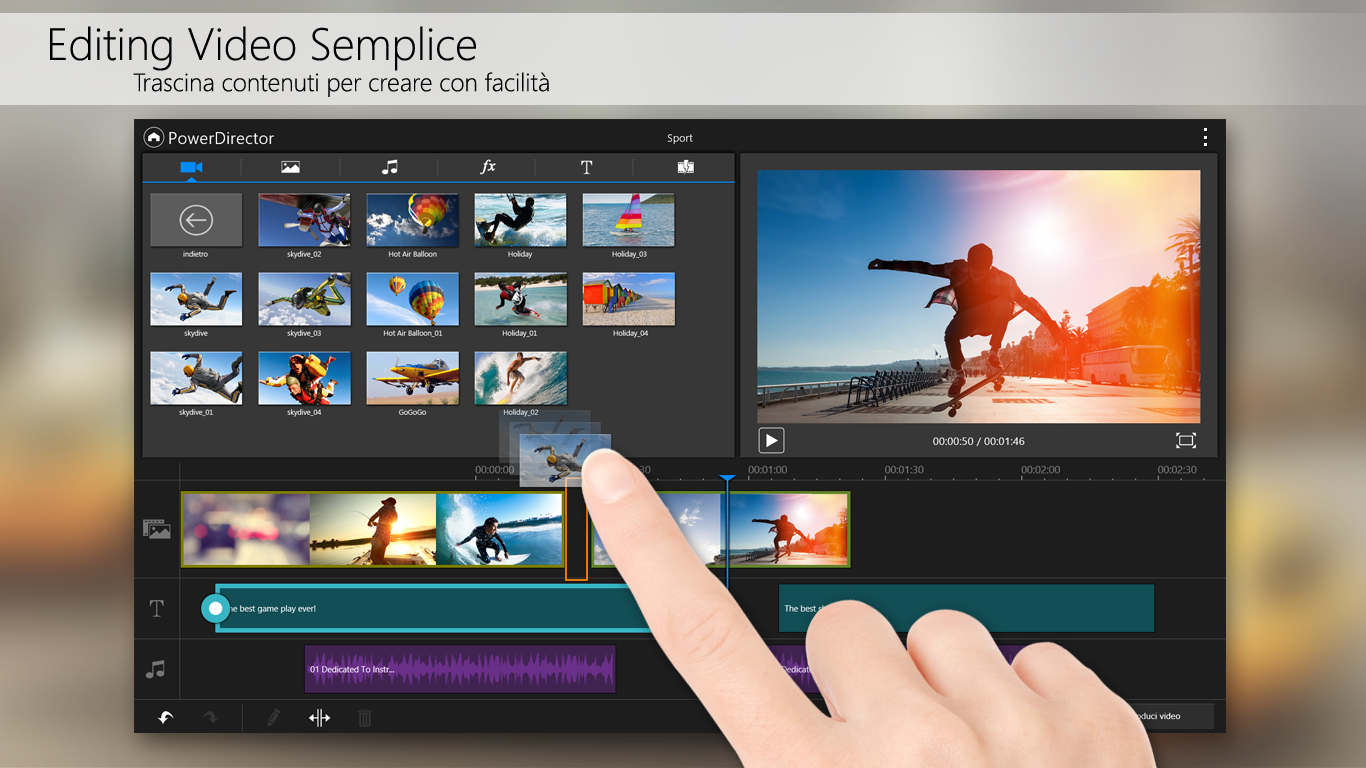Select the Holiday kite surfer thumbnail
This screenshot has height=768, width=1366.
tap(520, 220)
